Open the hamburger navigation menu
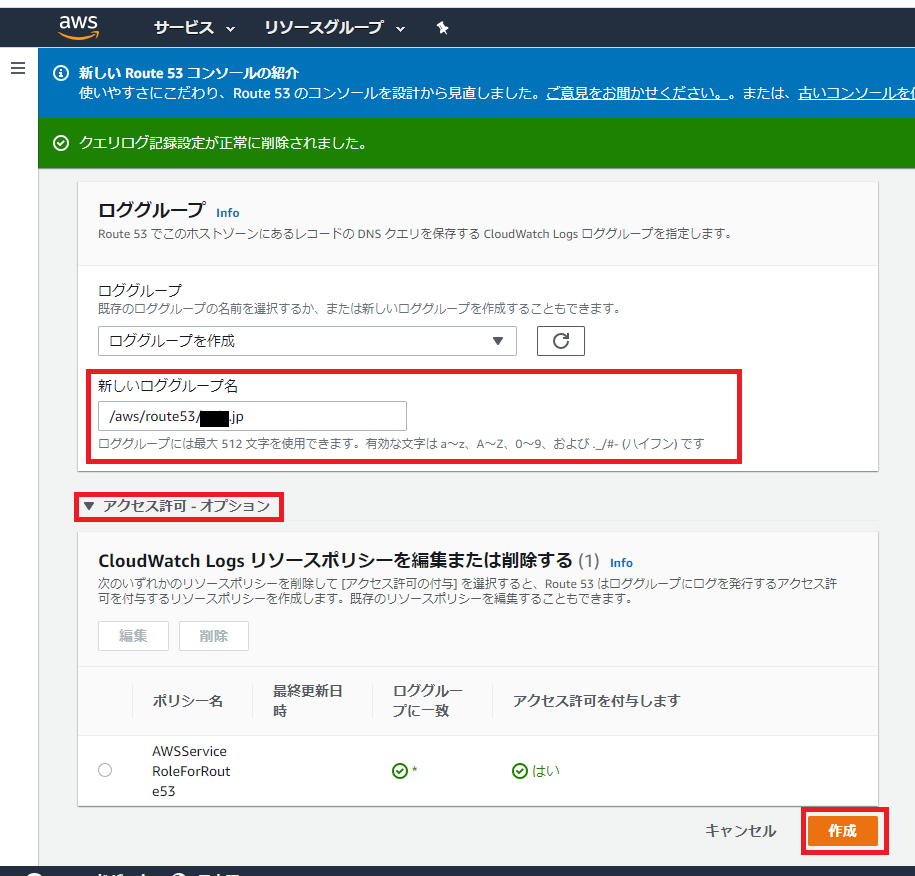 (x=18, y=68)
